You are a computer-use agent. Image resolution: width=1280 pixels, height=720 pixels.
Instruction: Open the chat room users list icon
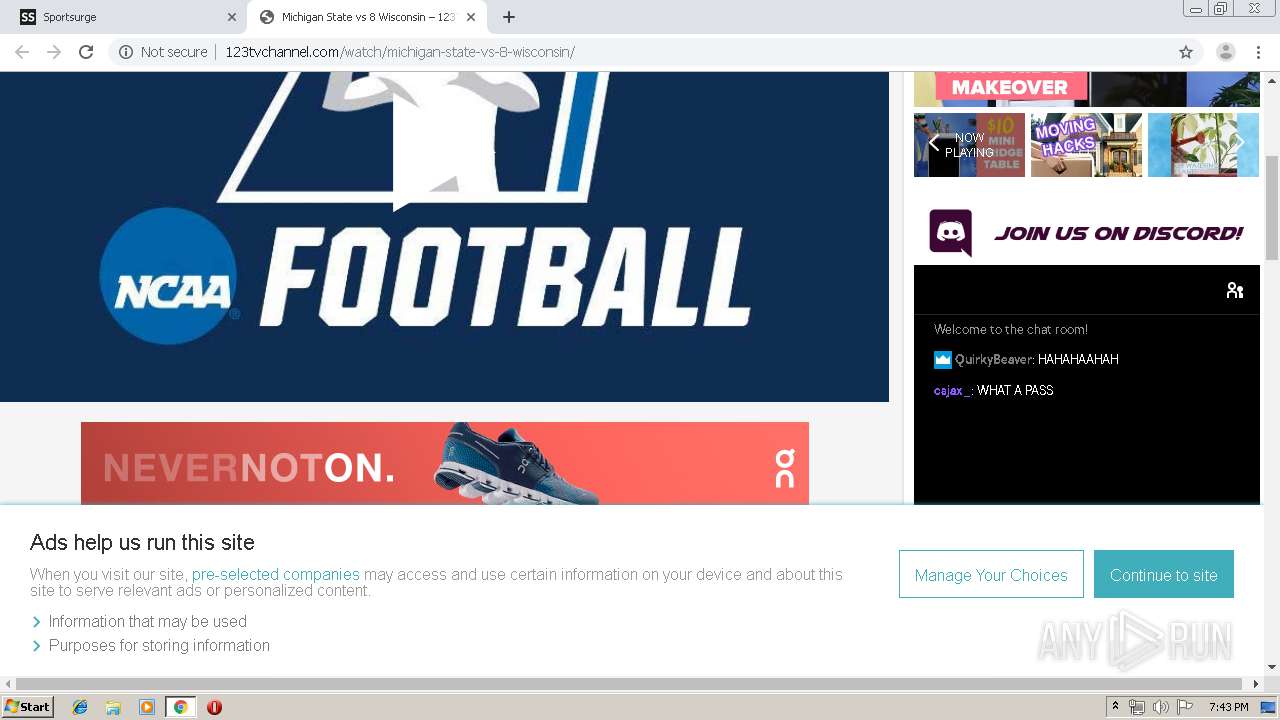pos(1235,290)
